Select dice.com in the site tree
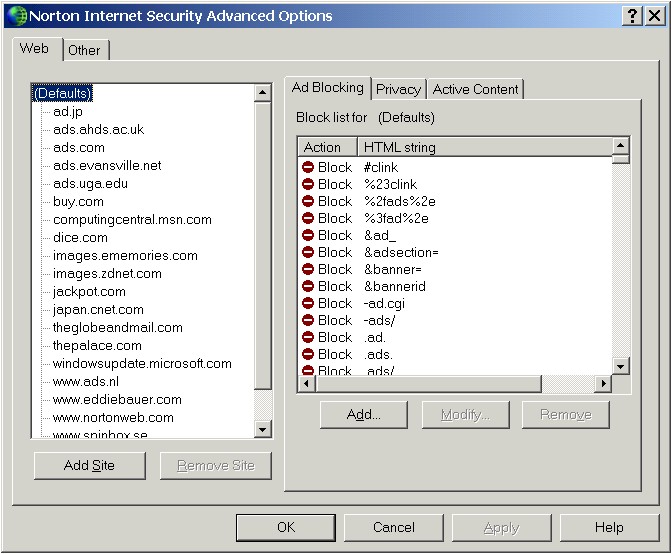 pyautogui.click(x=80, y=237)
